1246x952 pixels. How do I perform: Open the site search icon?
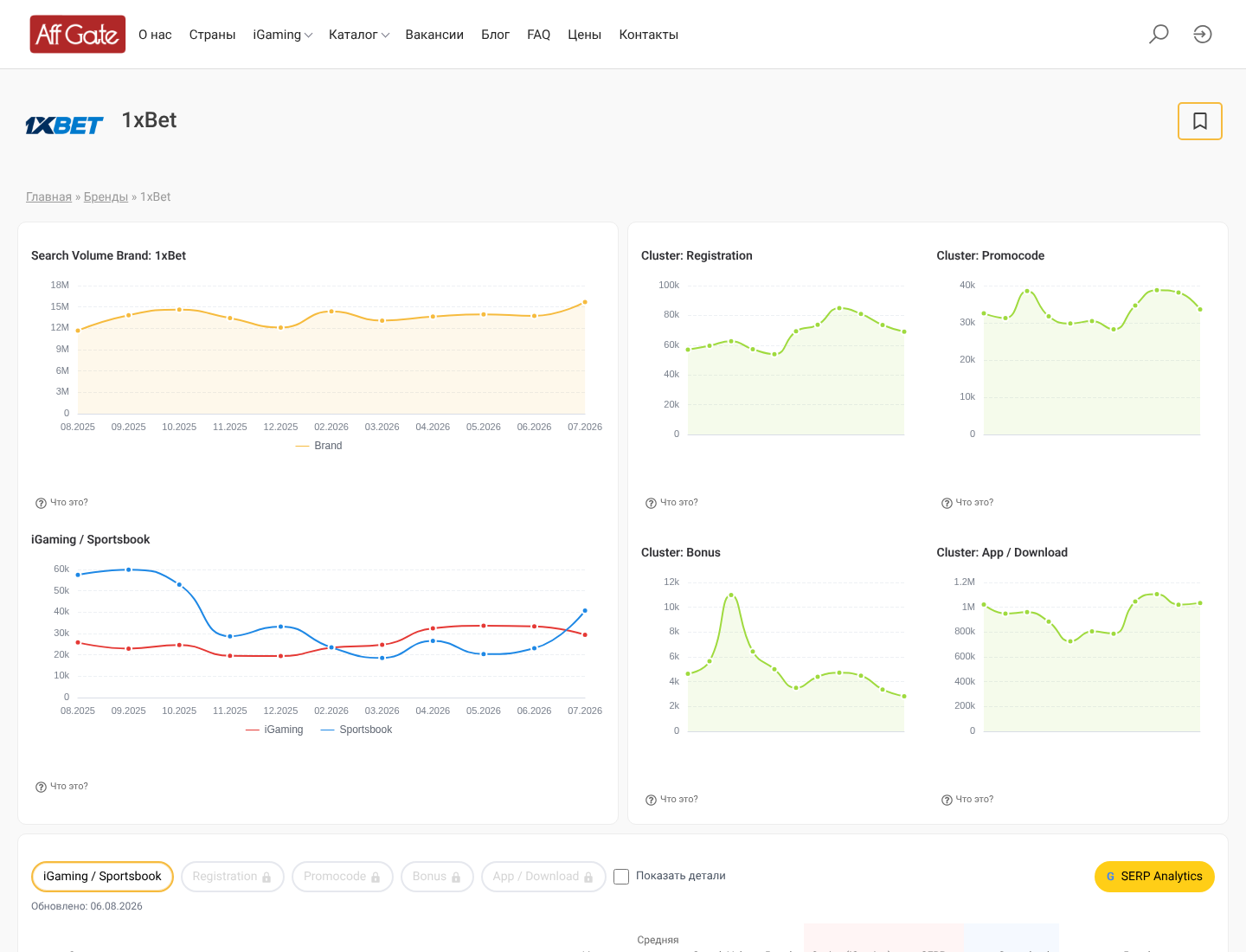[1159, 34]
